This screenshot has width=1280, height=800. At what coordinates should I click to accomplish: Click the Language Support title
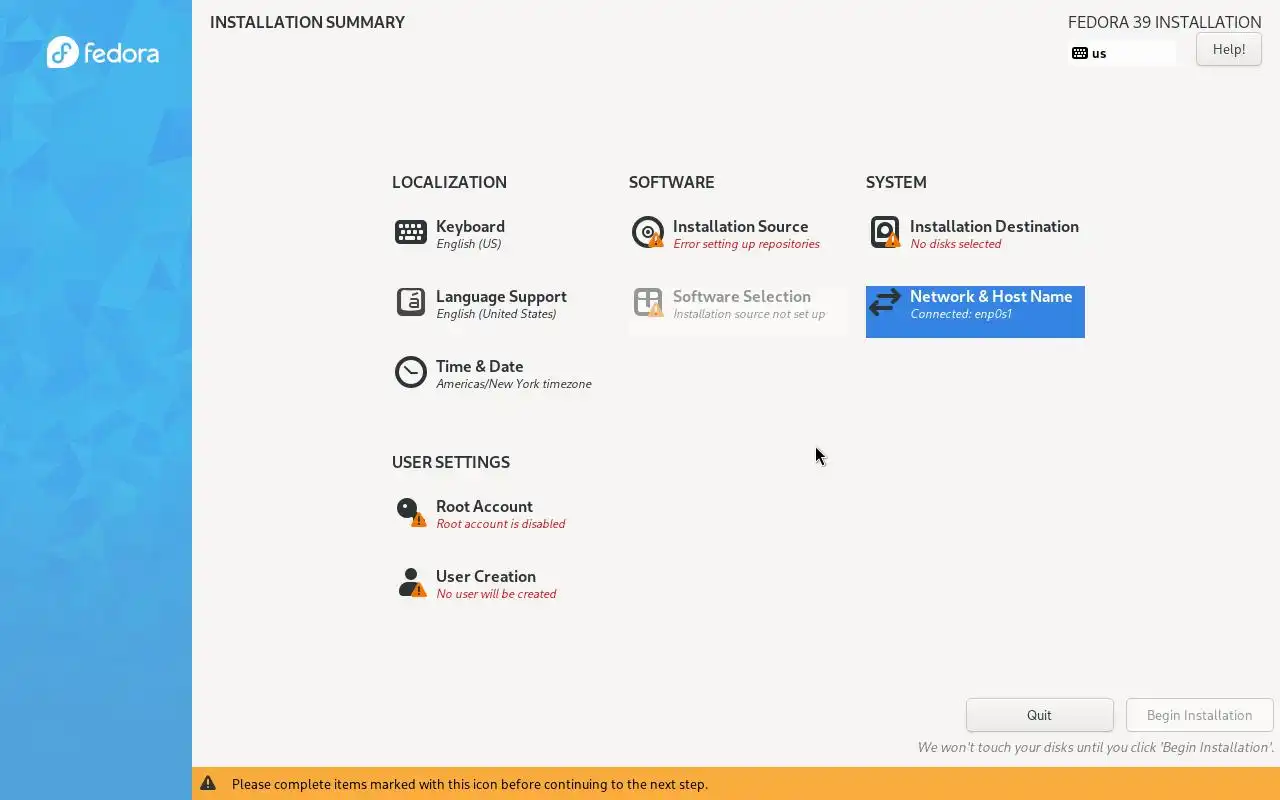(x=501, y=297)
